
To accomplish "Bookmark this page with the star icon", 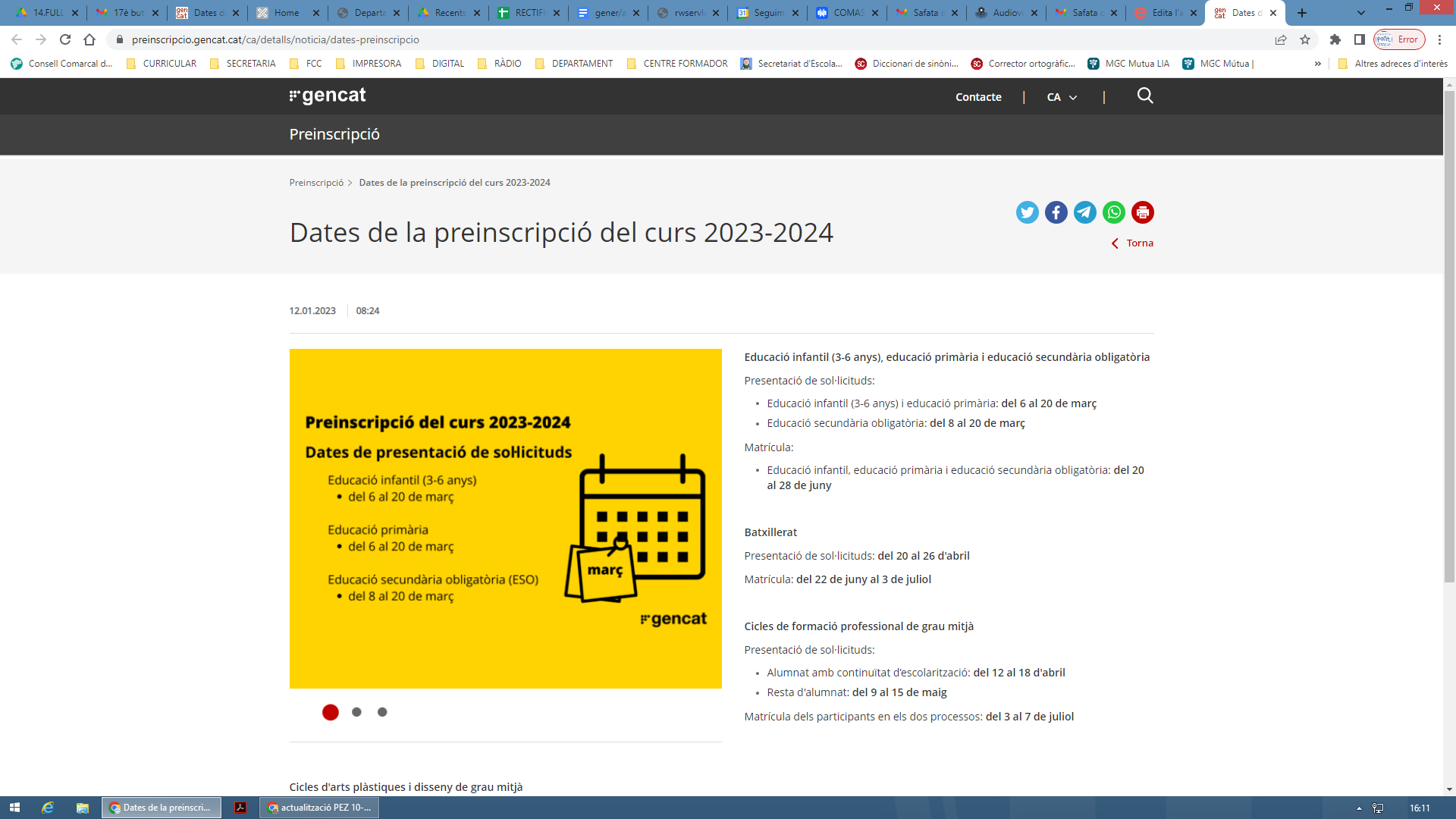I will 1305,39.
